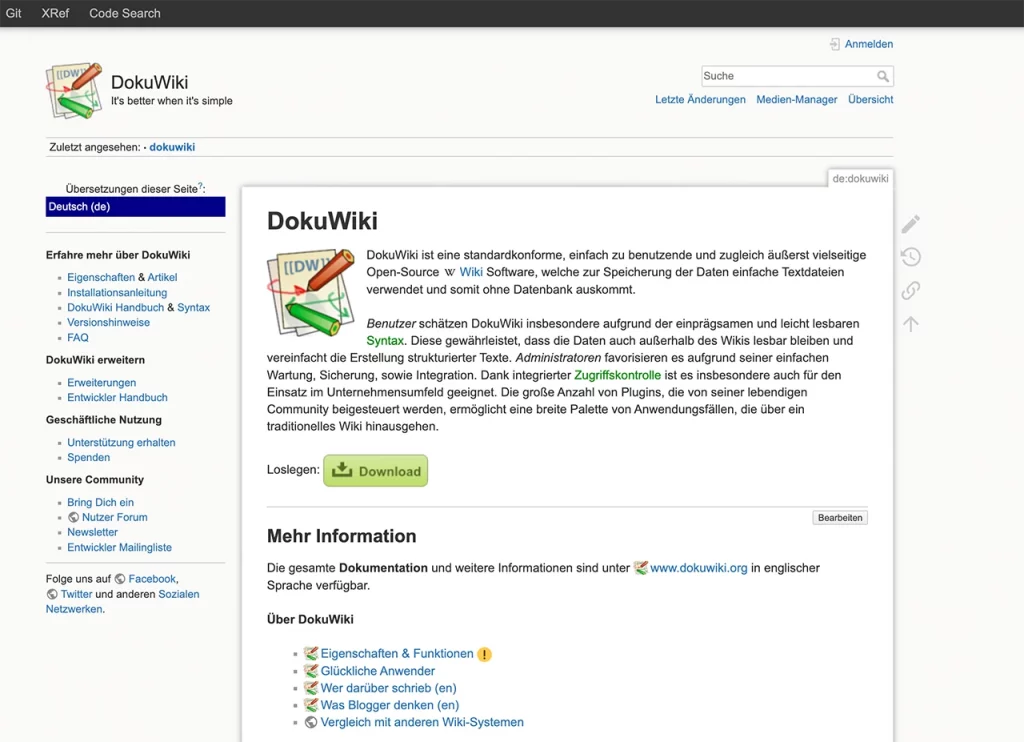Click the login icon beside Anmelden
This screenshot has width=1024, height=742.
click(x=835, y=44)
